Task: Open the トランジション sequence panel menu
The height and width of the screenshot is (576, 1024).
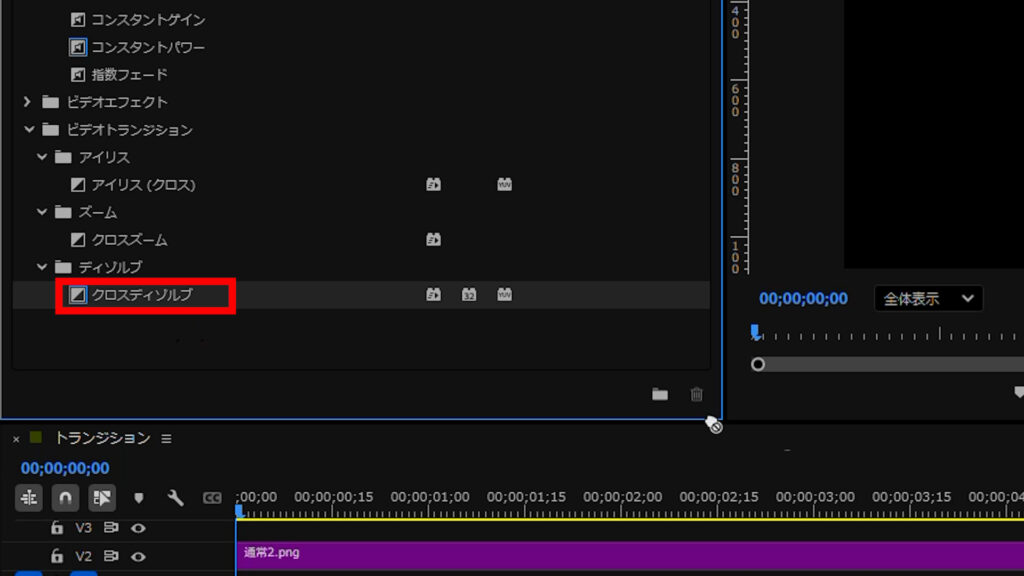Action: [x=167, y=438]
